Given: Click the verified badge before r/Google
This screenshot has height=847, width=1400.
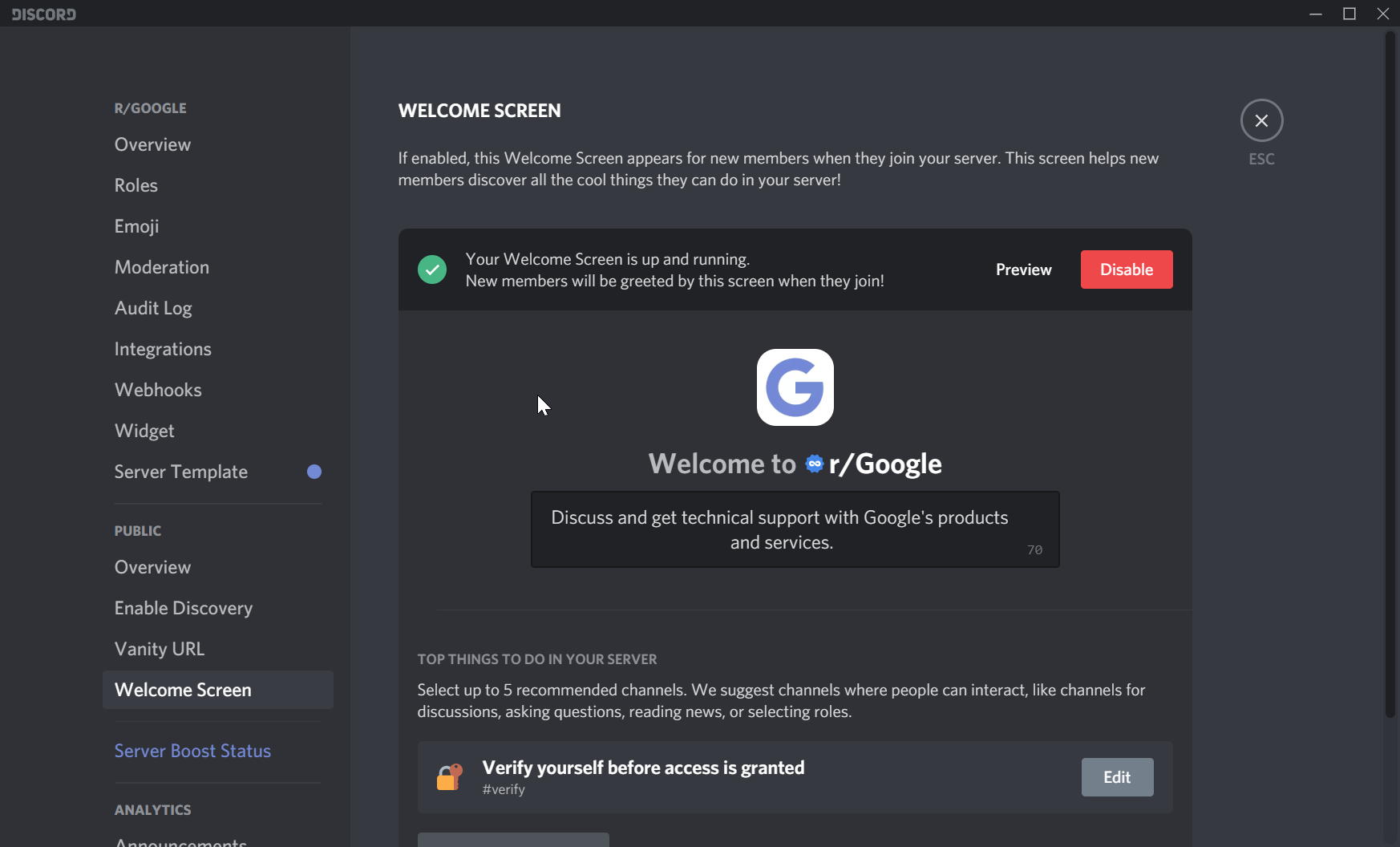Looking at the screenshot, I should pyautogui.click(x=814, y=464).
